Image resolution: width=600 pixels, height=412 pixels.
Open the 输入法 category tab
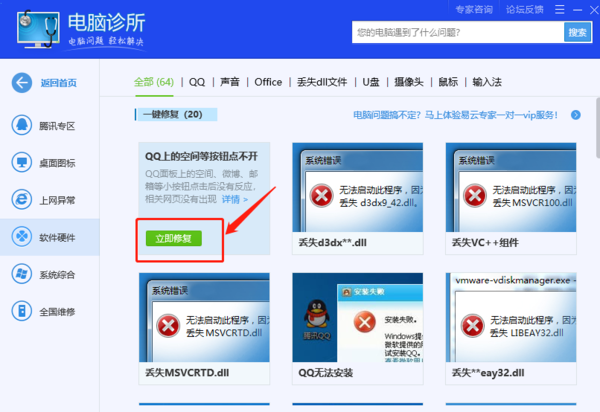pyautogui.click(x=487, y=82)
